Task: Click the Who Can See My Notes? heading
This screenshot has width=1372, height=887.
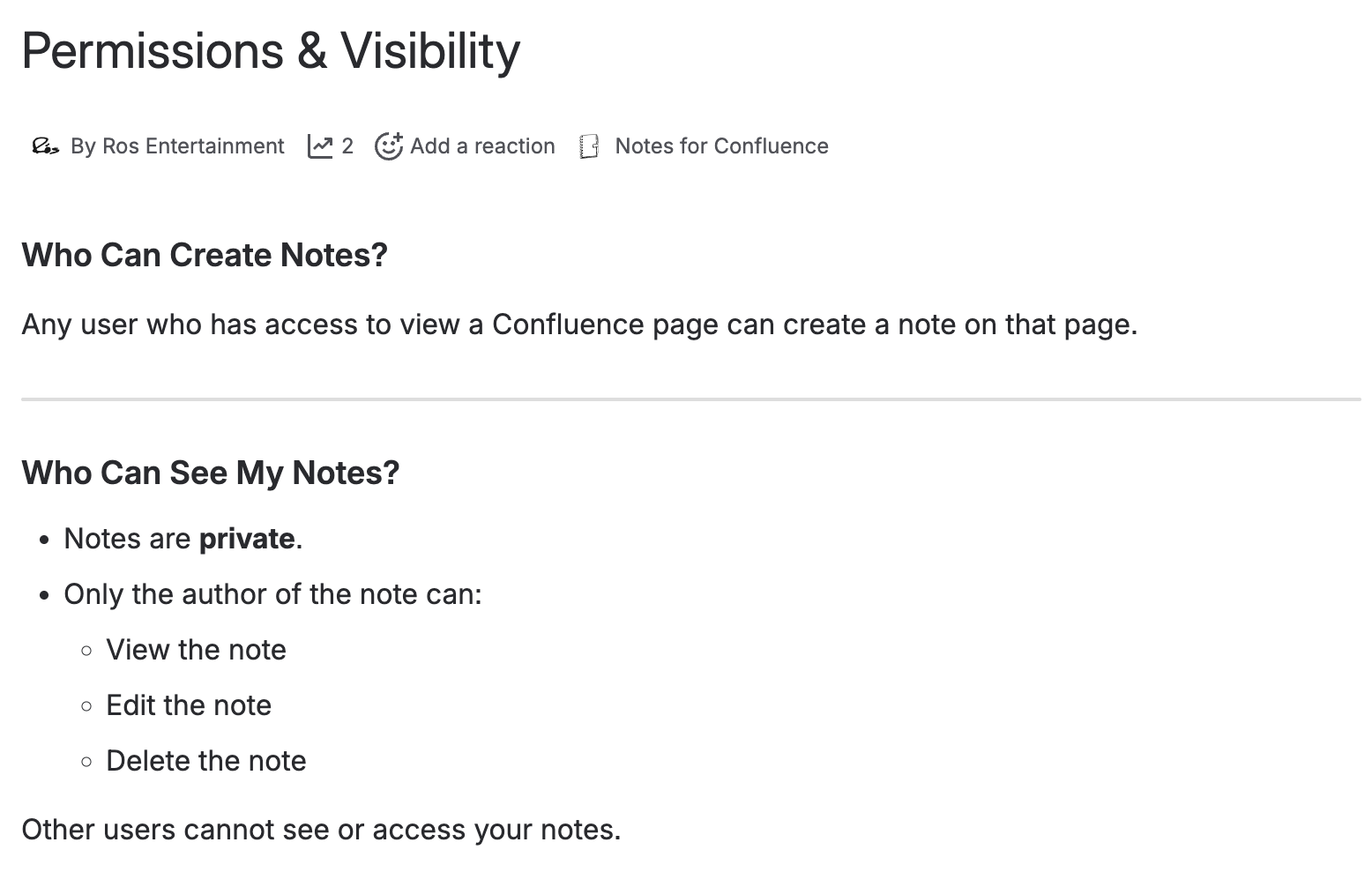Action: pyautogui.click(x=210, y=473)
